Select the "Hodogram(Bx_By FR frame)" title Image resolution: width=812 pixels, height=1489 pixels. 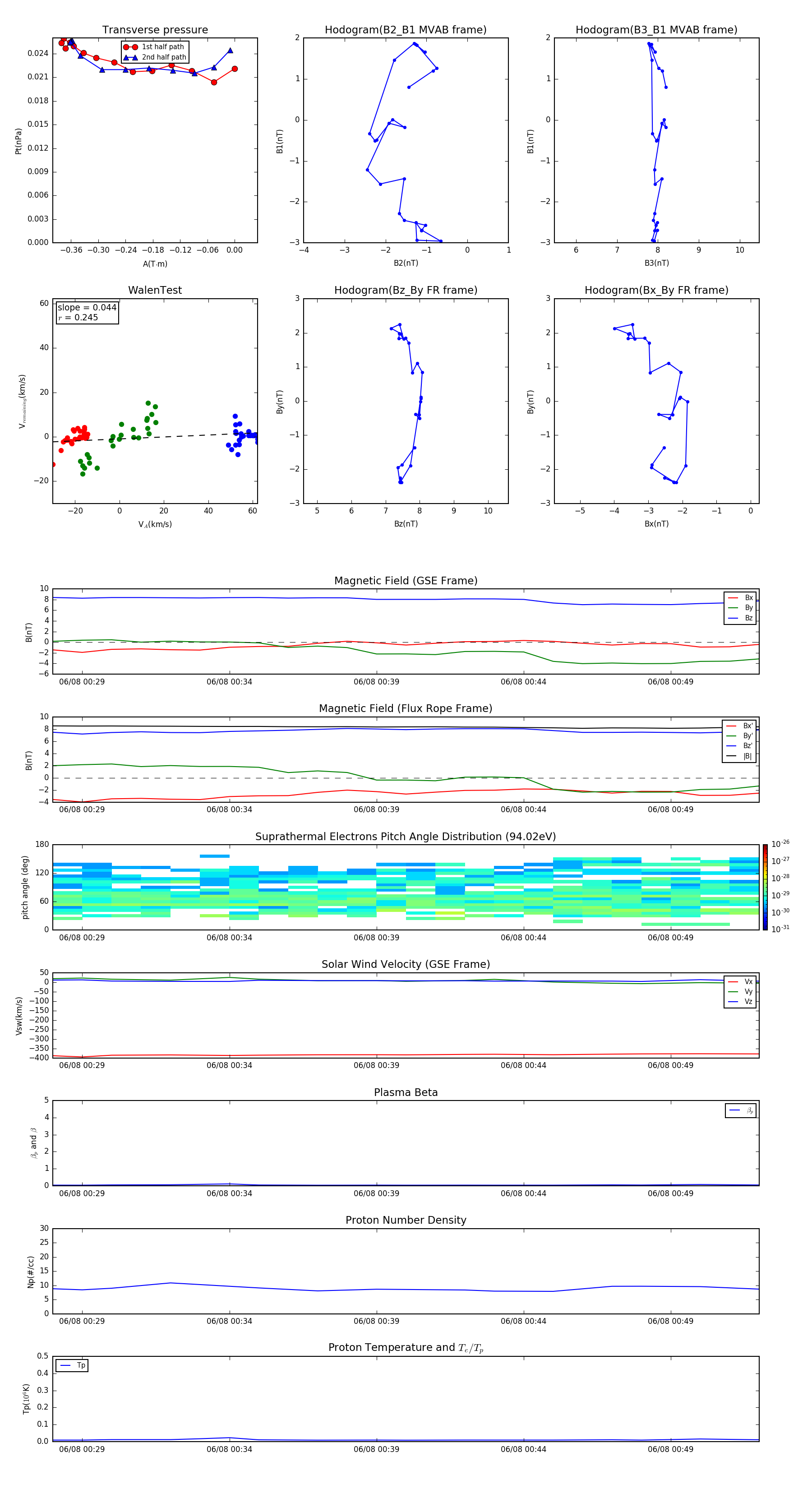(656, 290)
